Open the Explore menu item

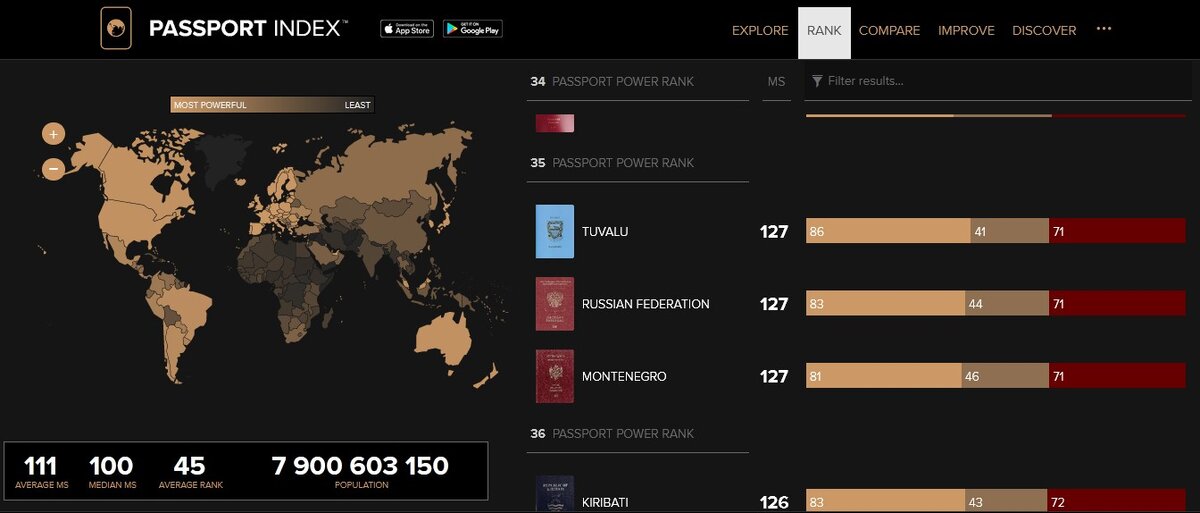pos(760,31)
